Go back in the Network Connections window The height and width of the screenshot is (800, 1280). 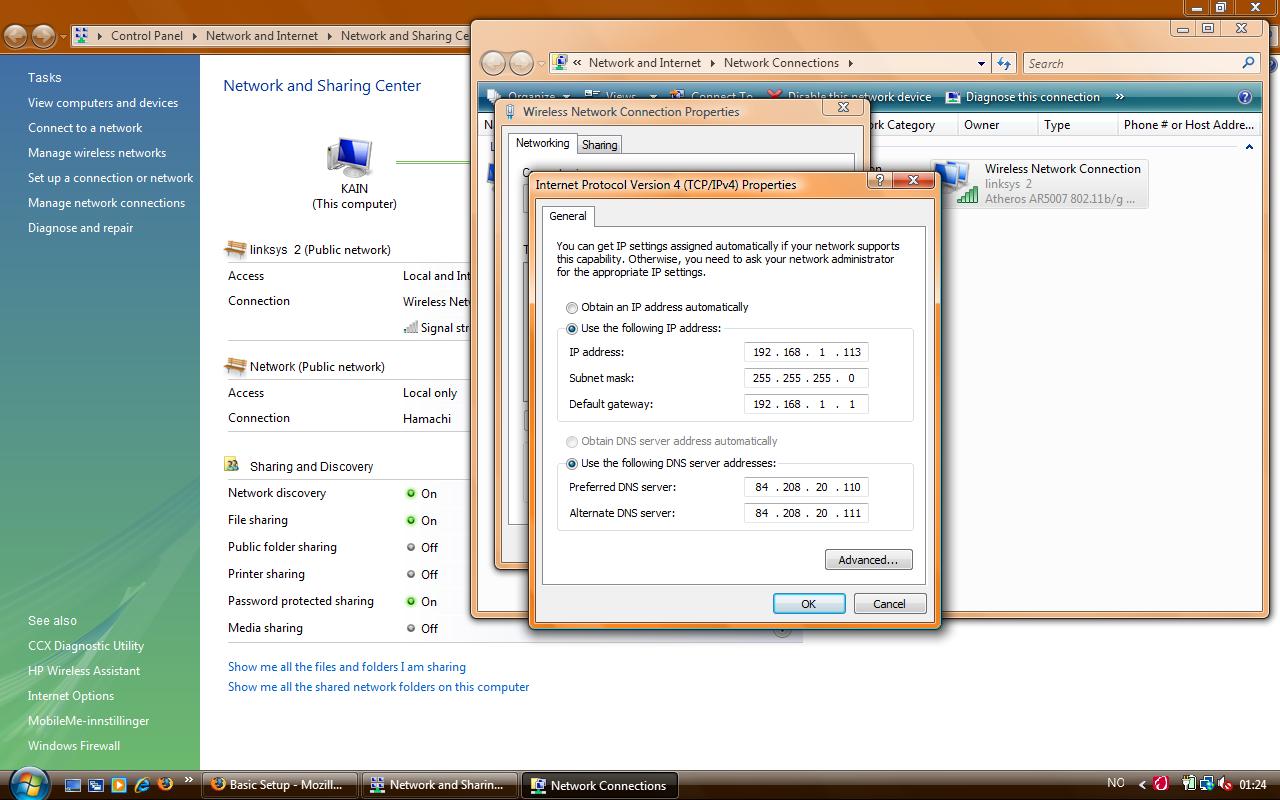494,63
